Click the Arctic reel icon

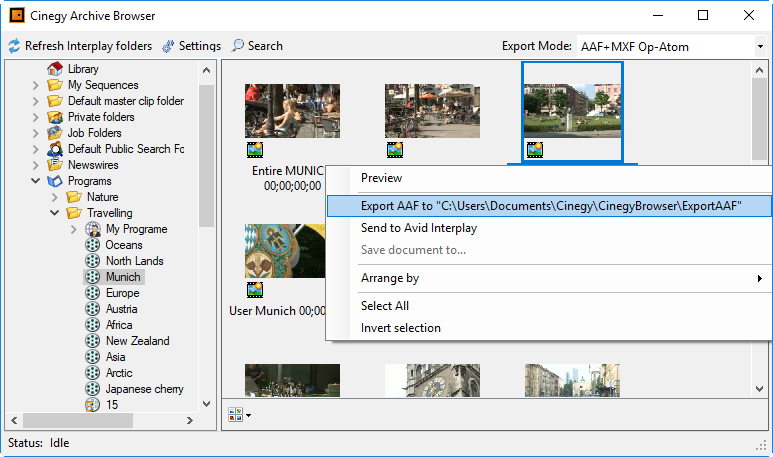(93, 373)
